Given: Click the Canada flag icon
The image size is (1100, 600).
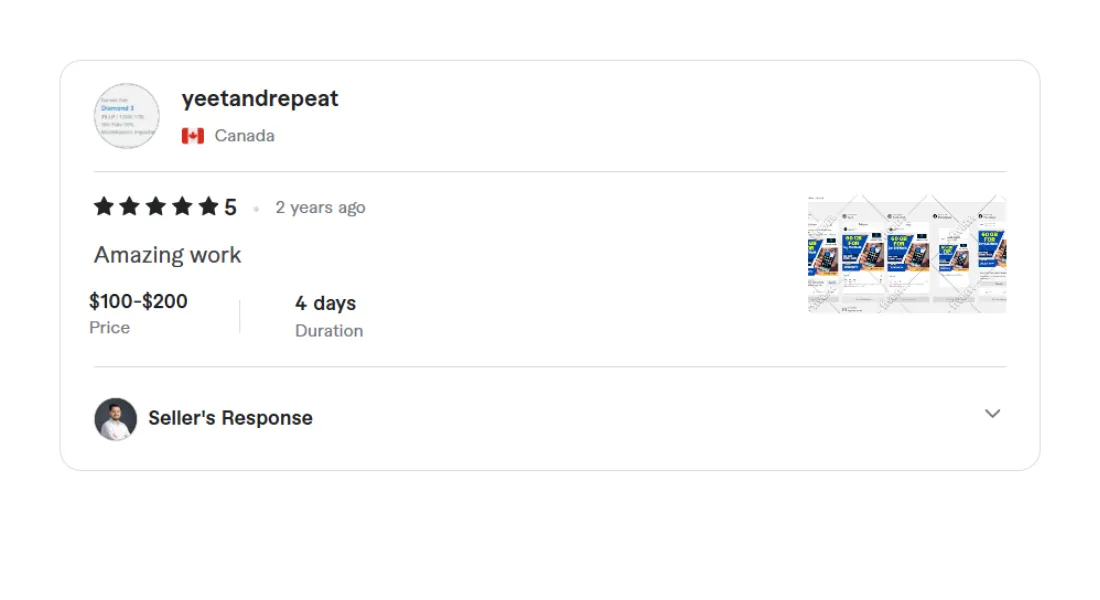Looking at the screenshot, I should pos(193,136).
